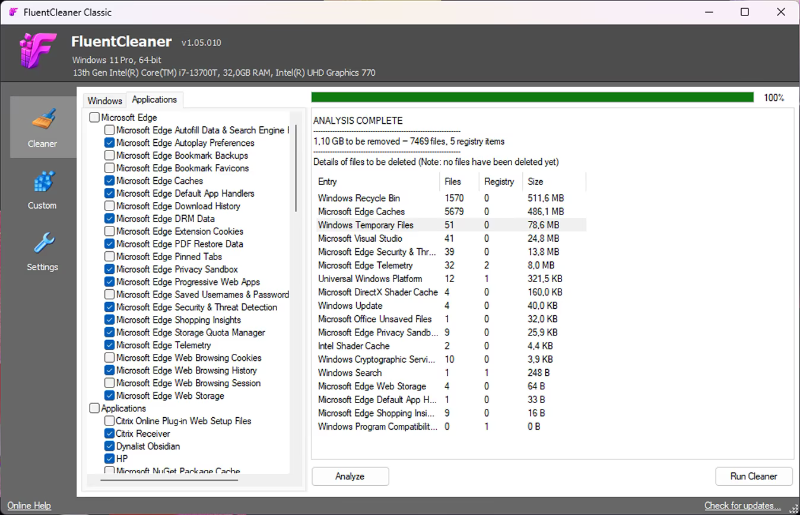This screenshot has height=515, width=800.
Task: Uncheck Microsoft Edge Progressive Web Apps
Action: pyautogui.click(x=109, y=282)
